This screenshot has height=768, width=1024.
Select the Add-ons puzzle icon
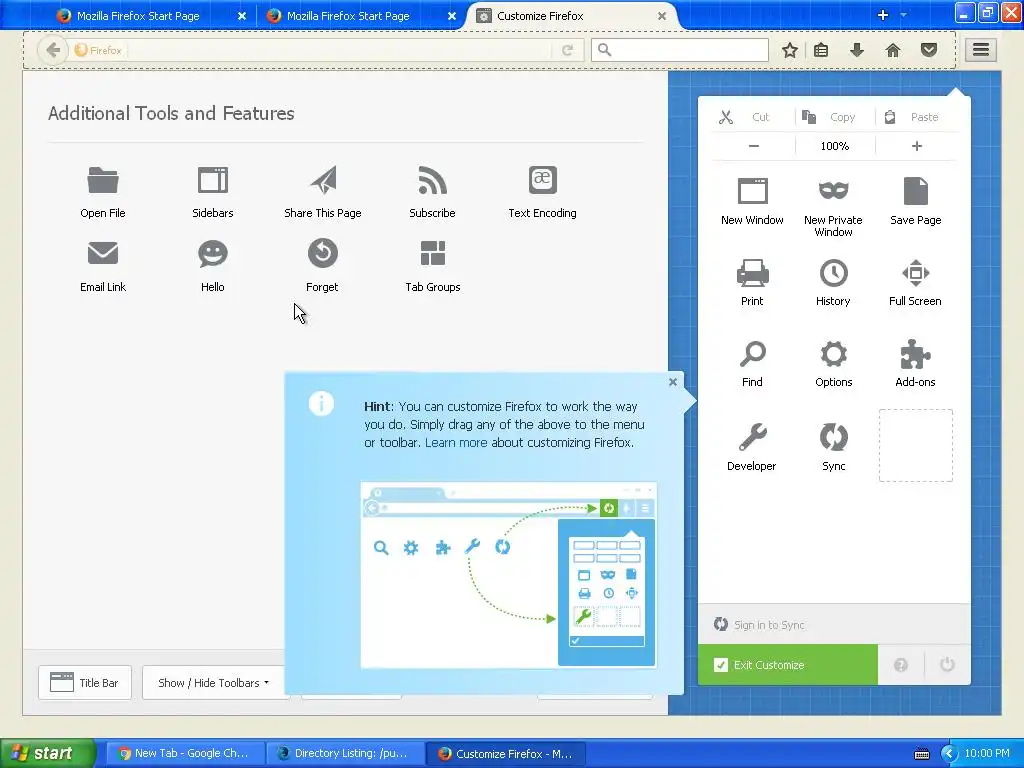pyautogui.click(x=916, y=355)
